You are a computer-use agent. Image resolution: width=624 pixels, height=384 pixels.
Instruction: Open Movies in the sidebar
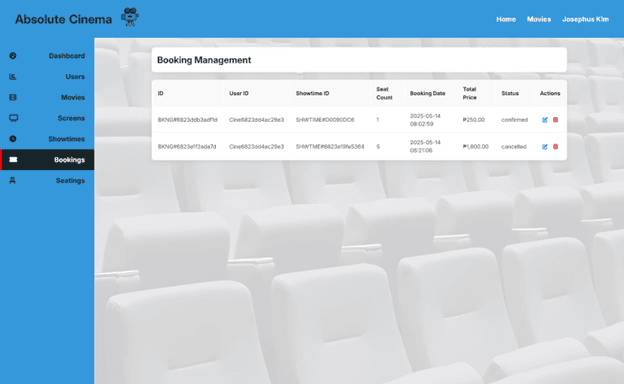47,97
